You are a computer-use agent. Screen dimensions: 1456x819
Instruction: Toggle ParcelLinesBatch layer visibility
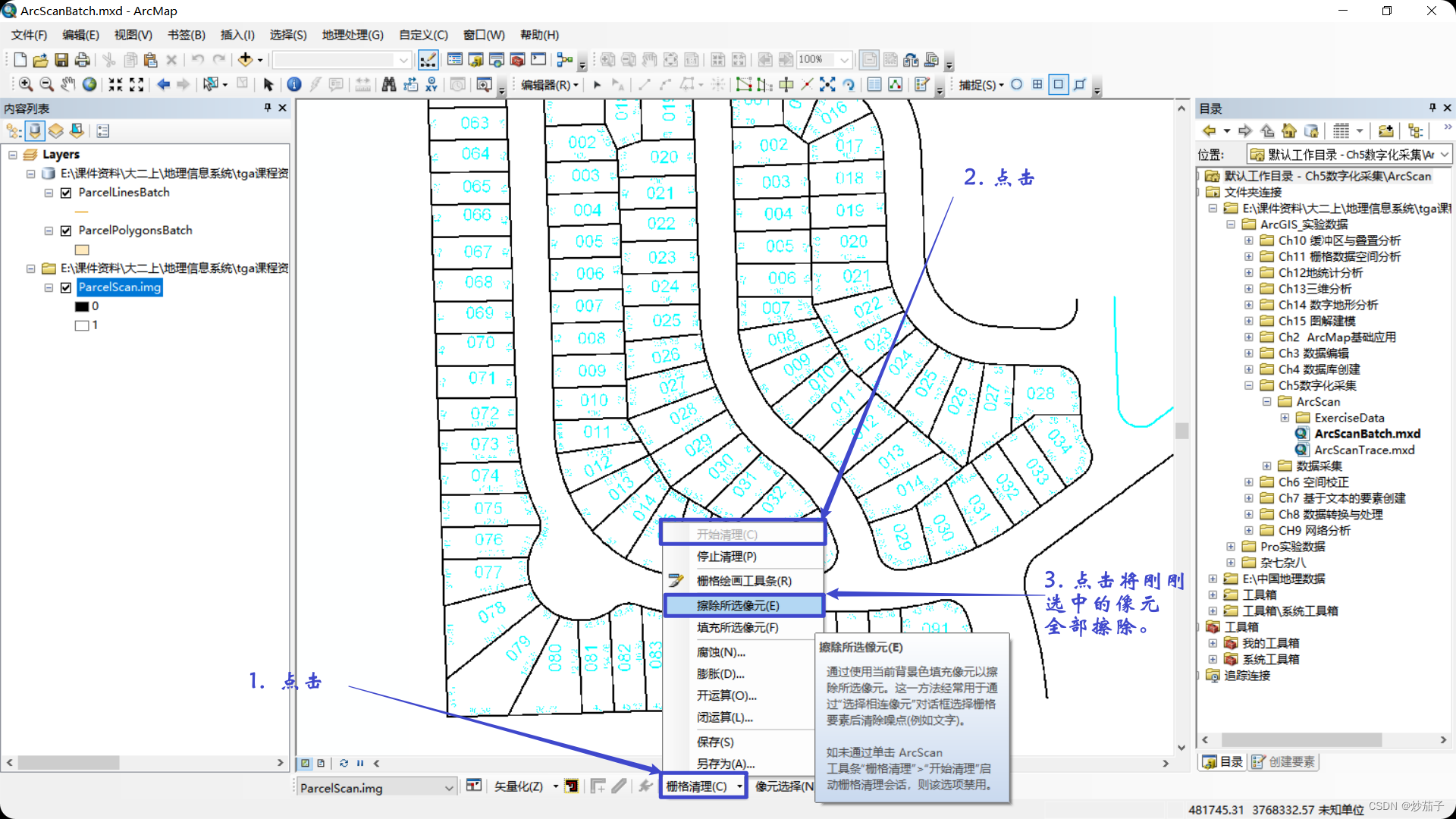(x=66, y=193)
